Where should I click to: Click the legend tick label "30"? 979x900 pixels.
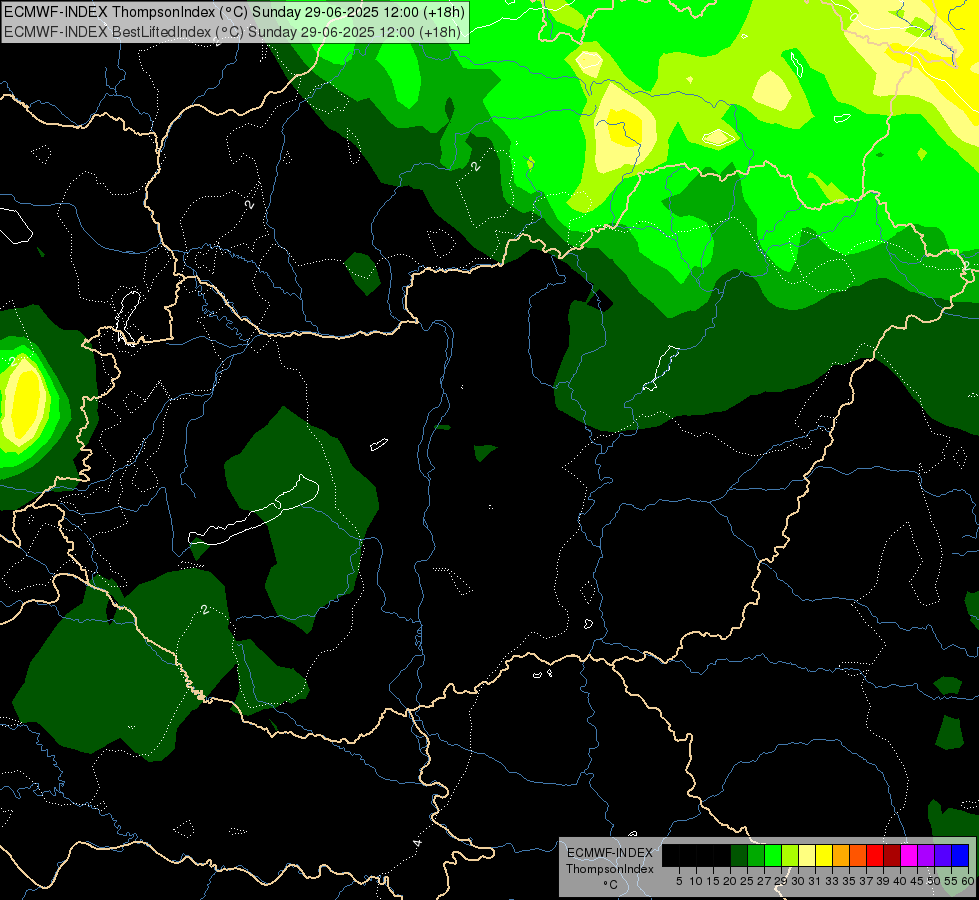798,881
